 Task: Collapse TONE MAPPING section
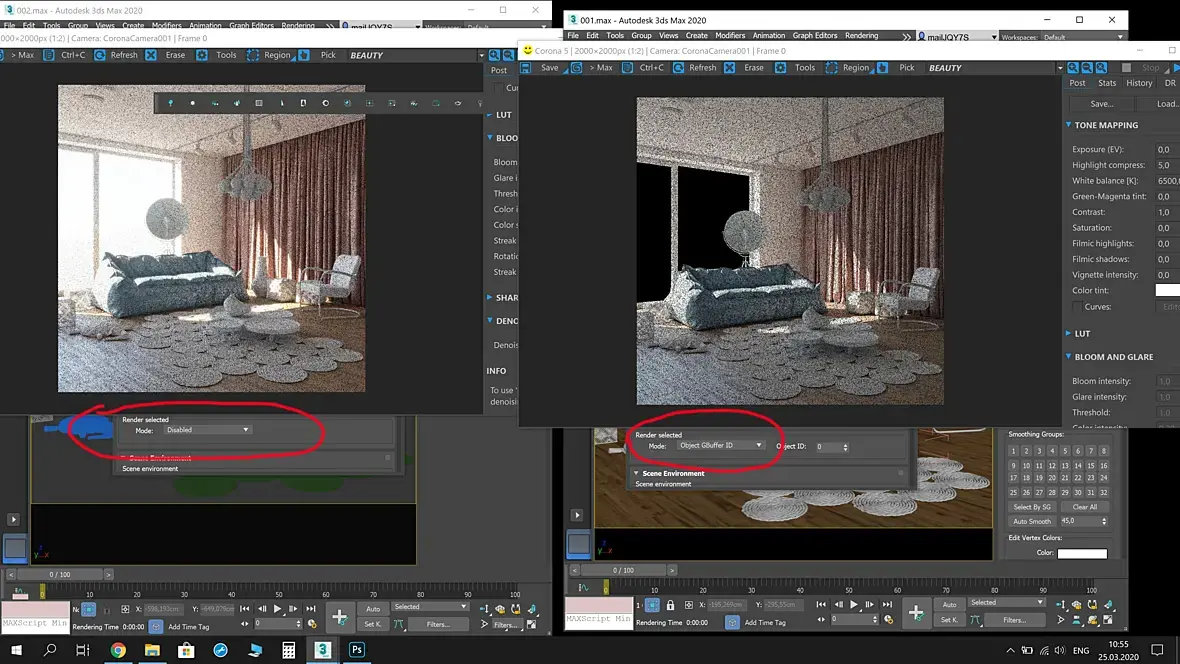(x=1069, y=125)
